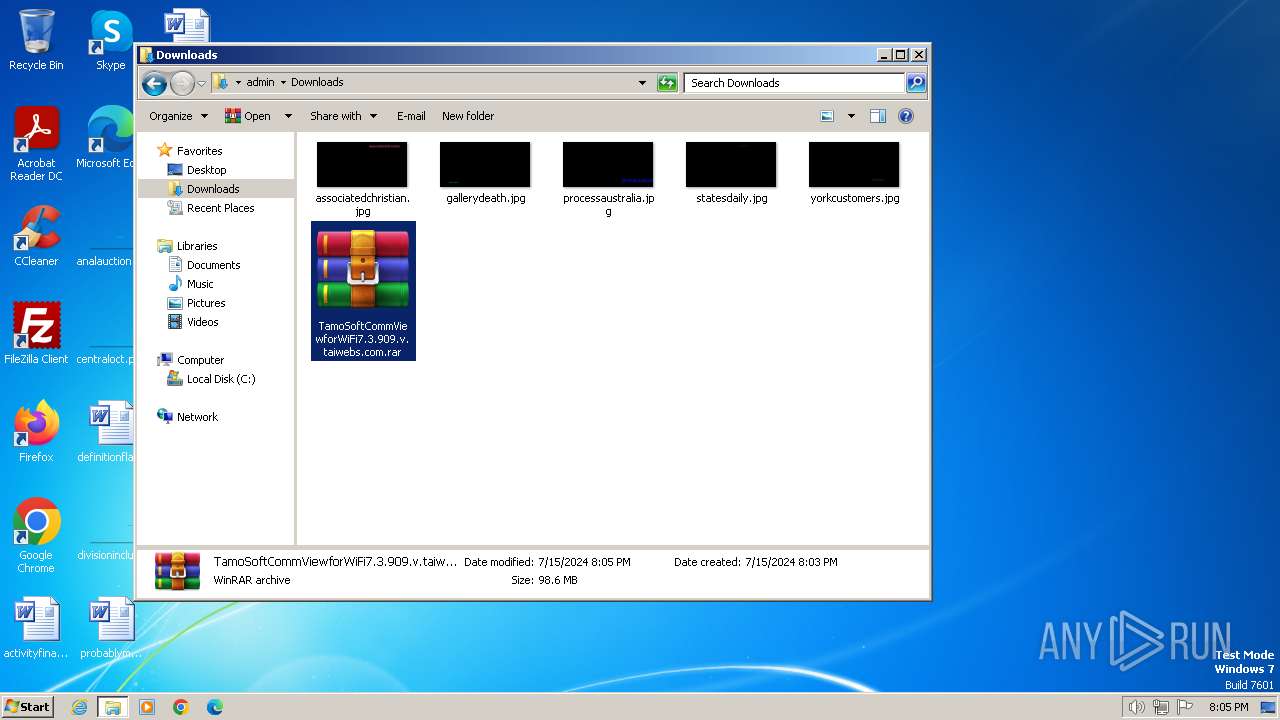Select Recent Places under Favorites
The height and width of the screenshot is (720, 1280).
pyautogui.click(x=220, y=208)
